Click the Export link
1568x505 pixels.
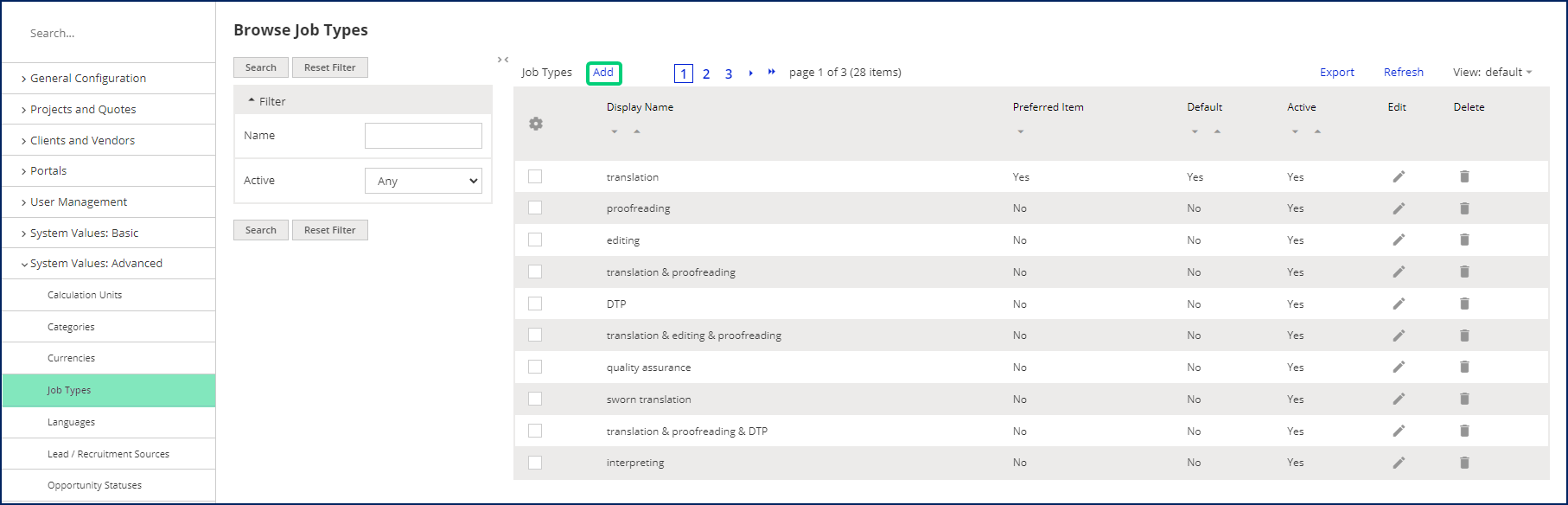coord(1337,73)
